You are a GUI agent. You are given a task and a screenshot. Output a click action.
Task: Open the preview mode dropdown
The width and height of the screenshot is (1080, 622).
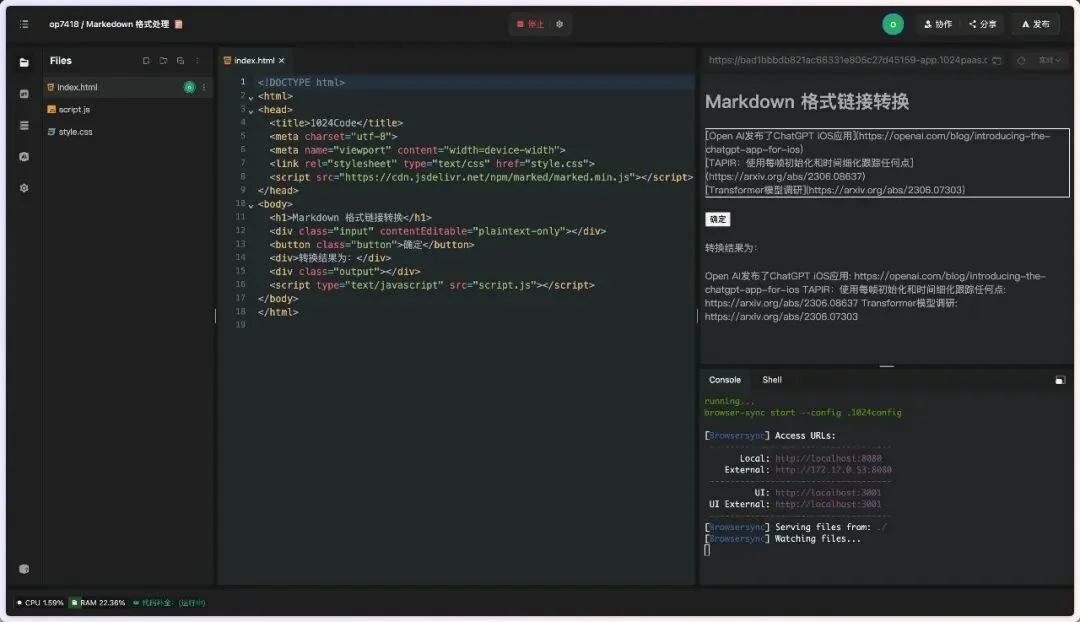pyautogui.click(x=1050, y=61)
